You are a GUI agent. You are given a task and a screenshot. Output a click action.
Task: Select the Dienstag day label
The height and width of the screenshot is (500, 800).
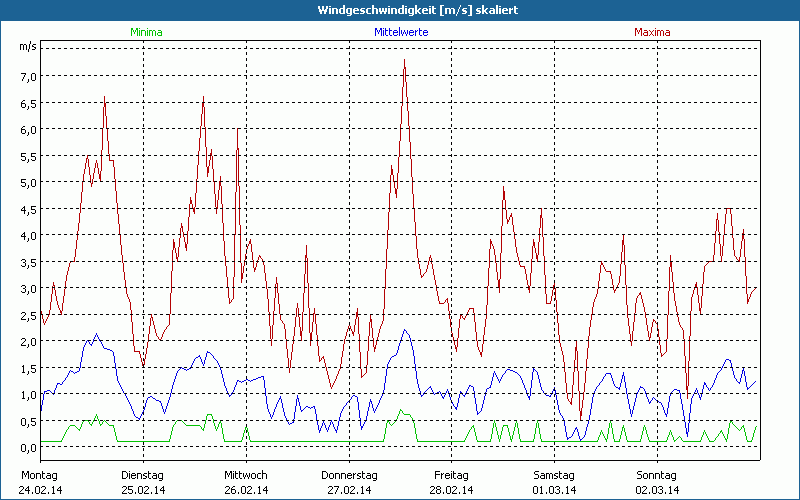(x=142, y=475)
